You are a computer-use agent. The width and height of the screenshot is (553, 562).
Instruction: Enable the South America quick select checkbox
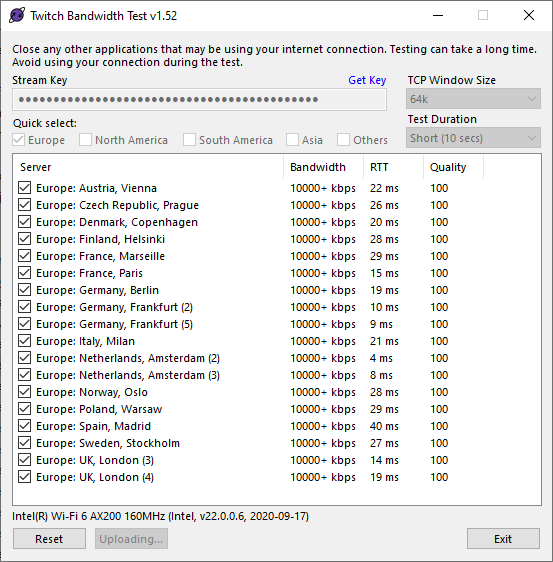[189, 140]
